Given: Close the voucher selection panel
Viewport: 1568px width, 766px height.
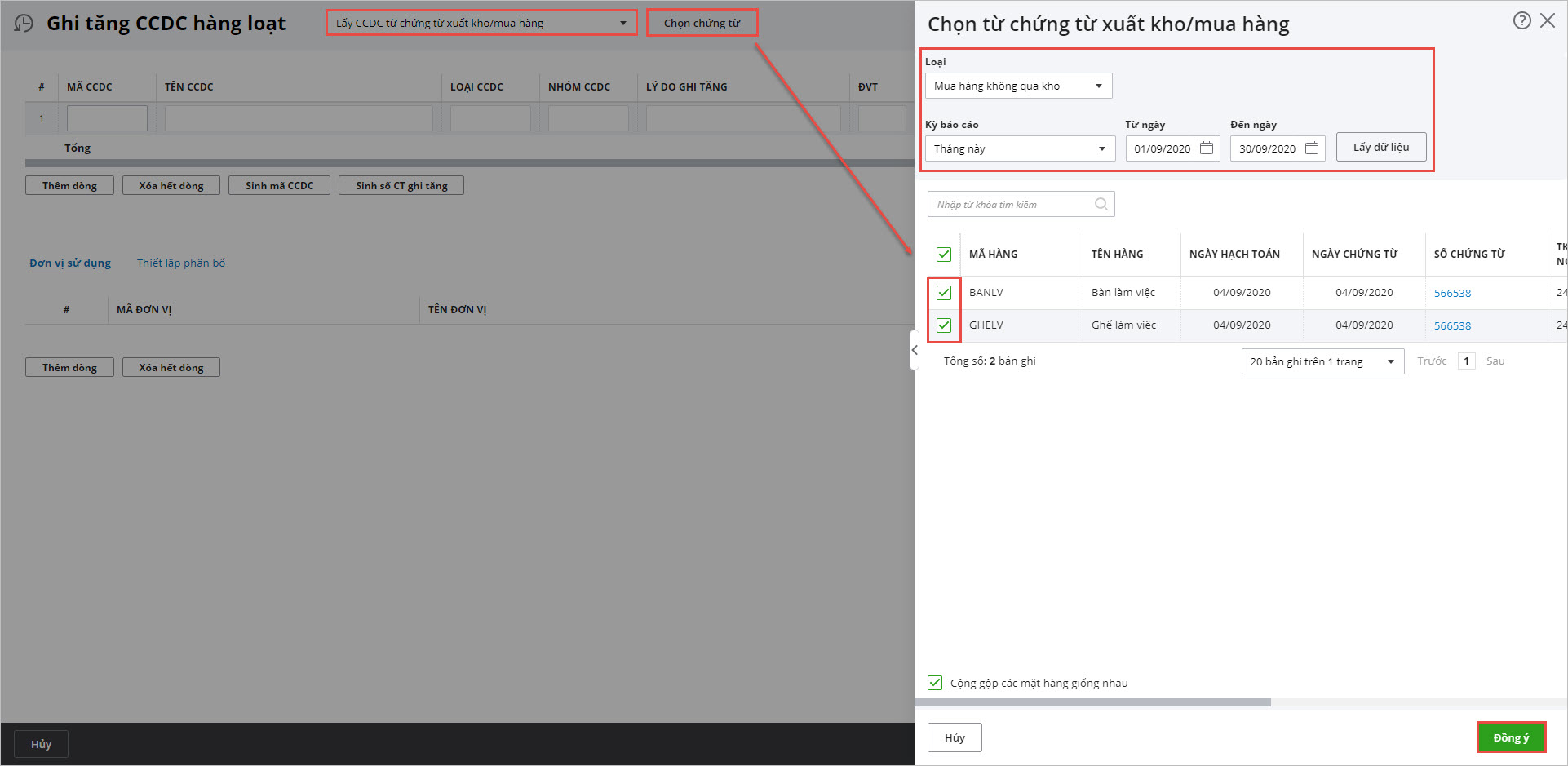Looking at the screenshot, I should (x=1548, y=21).
